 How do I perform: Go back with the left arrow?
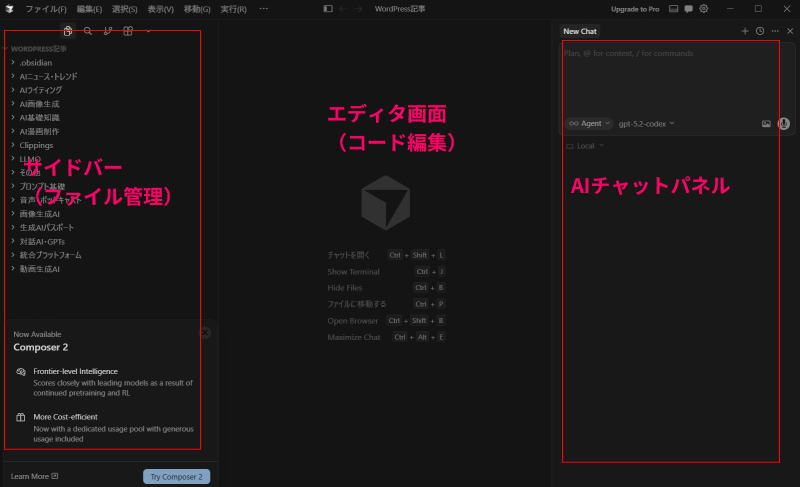coord(343,9)
